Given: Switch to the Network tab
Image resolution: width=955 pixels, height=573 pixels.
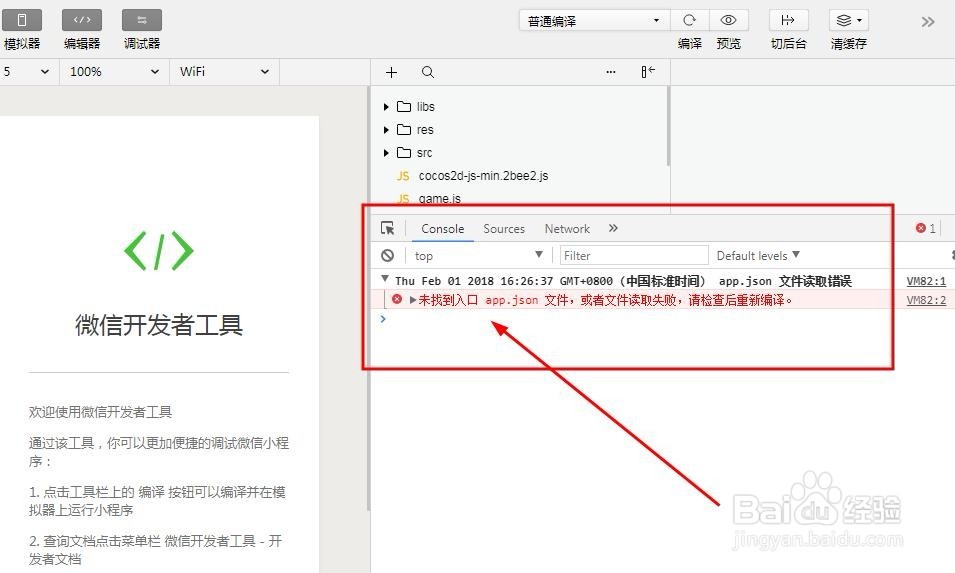Looking at the screenshot, I should [x=567, y=229].
